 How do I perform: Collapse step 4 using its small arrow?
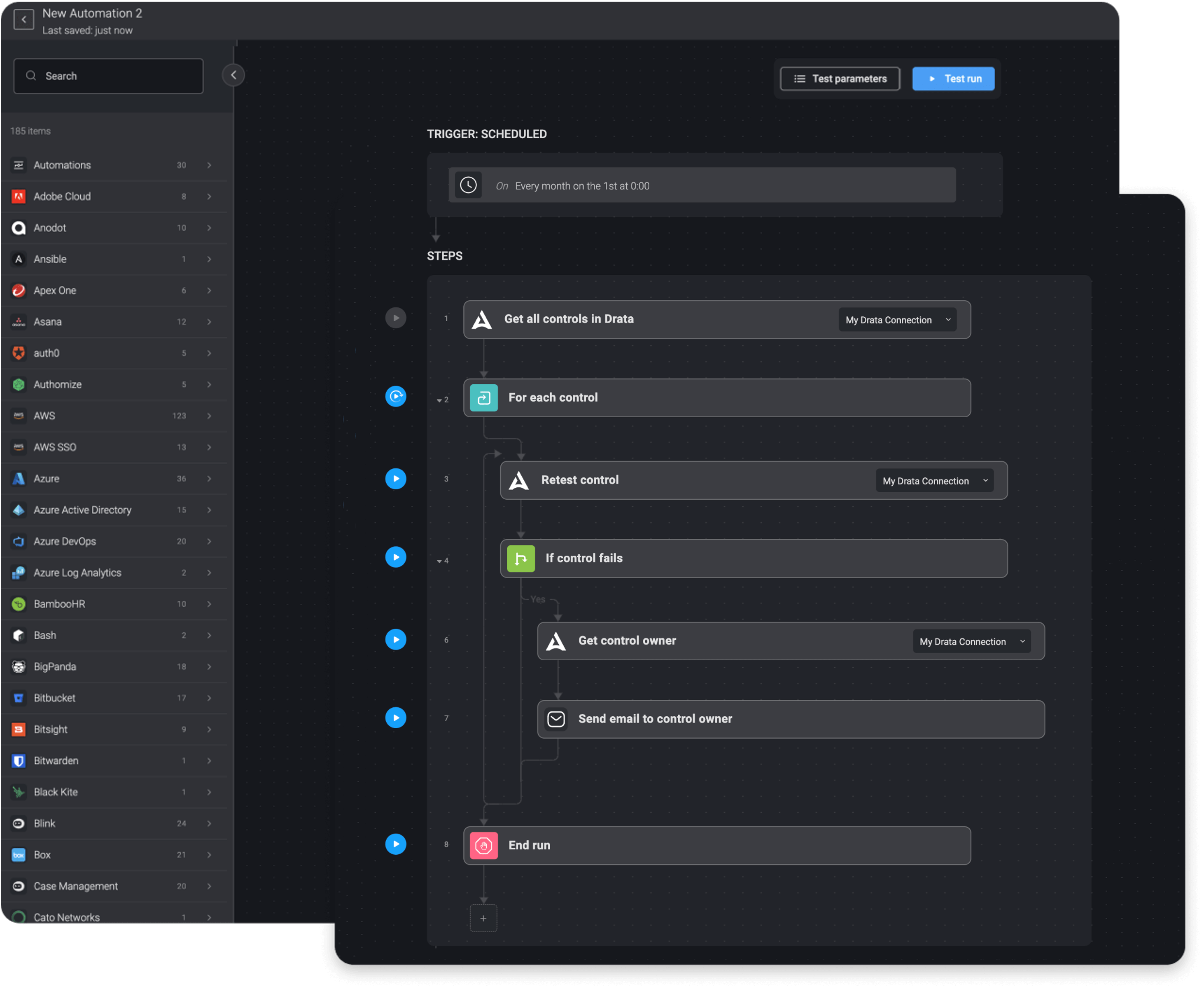[x=439, y=561]
